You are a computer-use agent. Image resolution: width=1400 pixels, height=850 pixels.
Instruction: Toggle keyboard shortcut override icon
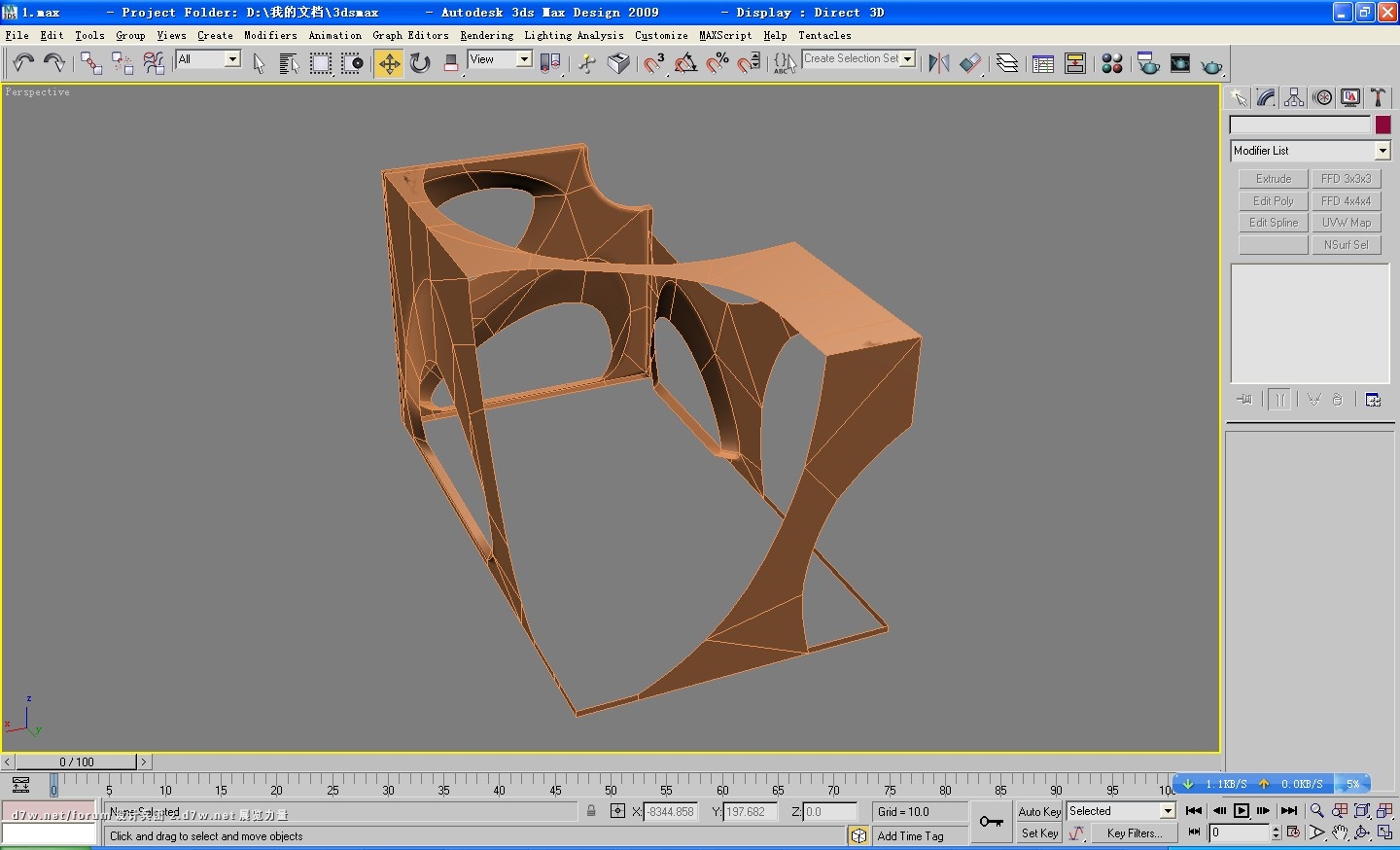618,63
